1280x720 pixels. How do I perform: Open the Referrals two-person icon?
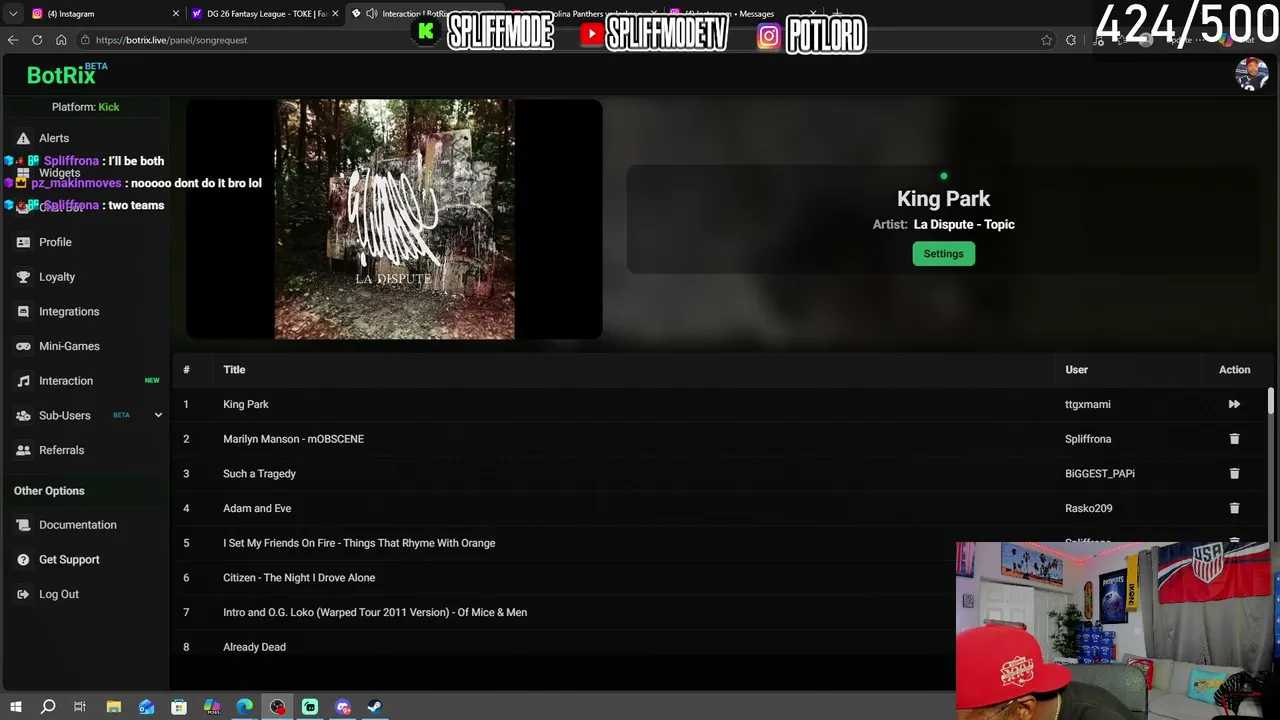point(23,450)
